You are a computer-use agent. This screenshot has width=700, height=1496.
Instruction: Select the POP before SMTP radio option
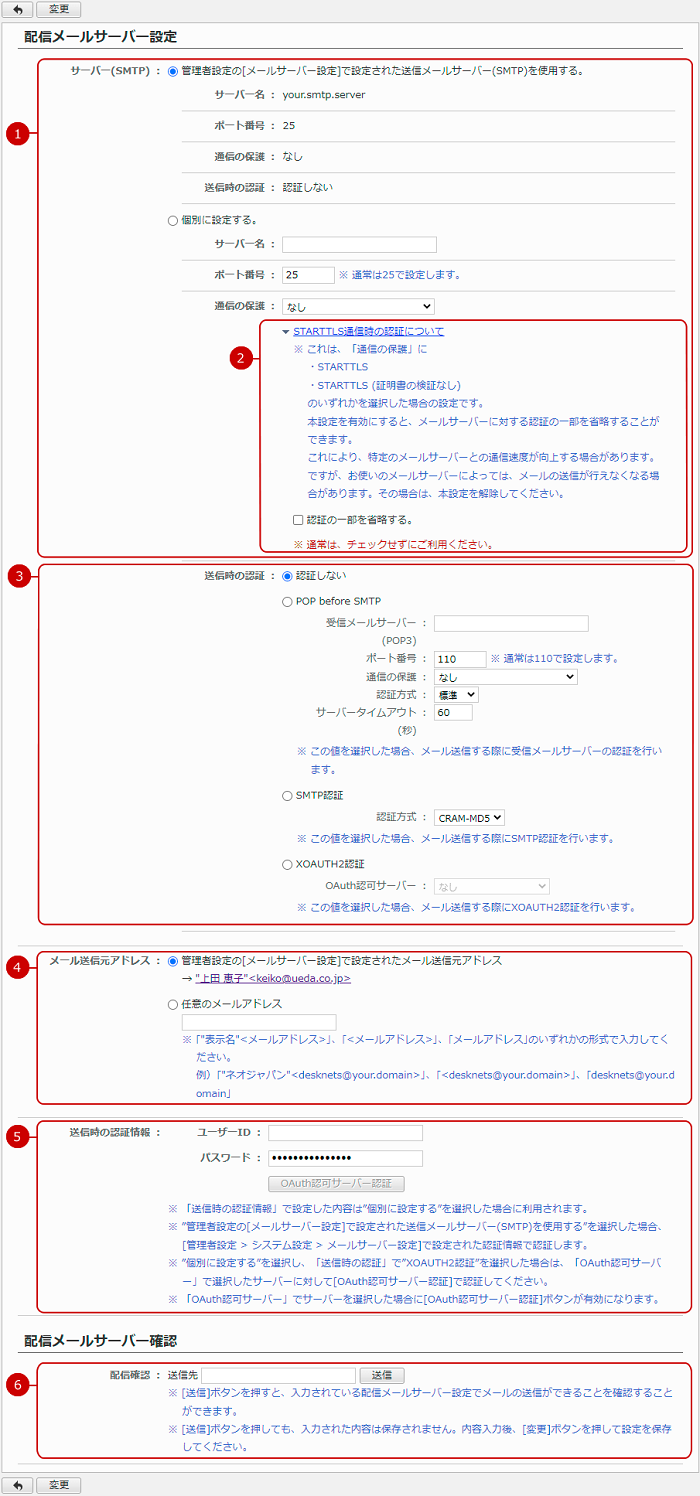[288, 601]
